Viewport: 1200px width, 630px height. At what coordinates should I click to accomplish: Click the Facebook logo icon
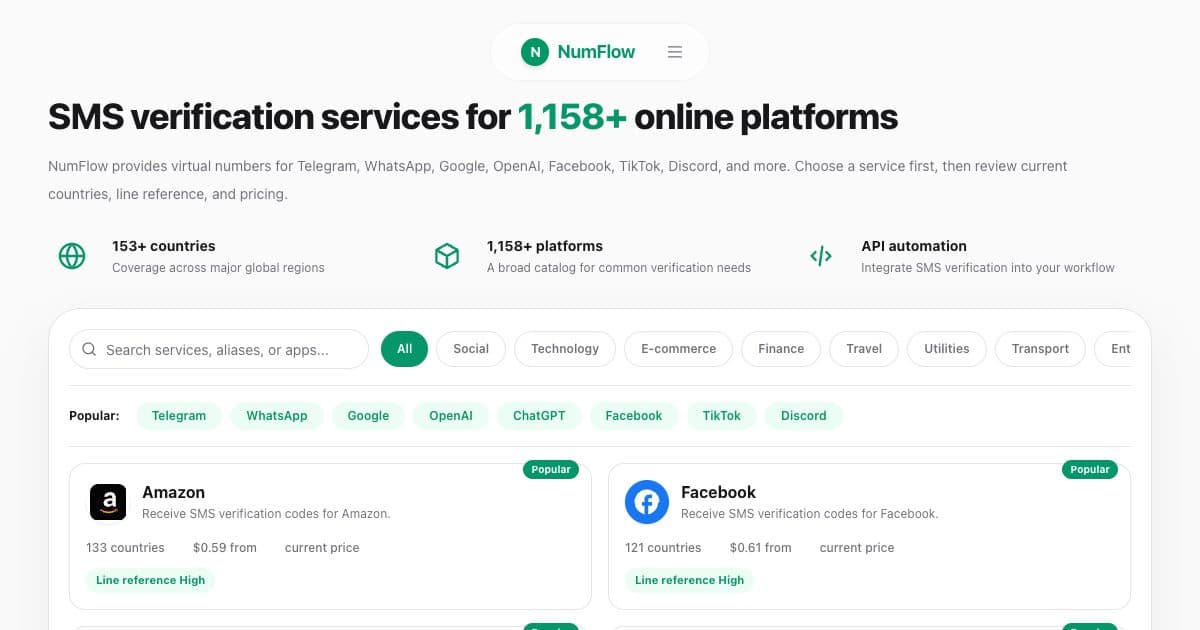(x=647, y=502)
